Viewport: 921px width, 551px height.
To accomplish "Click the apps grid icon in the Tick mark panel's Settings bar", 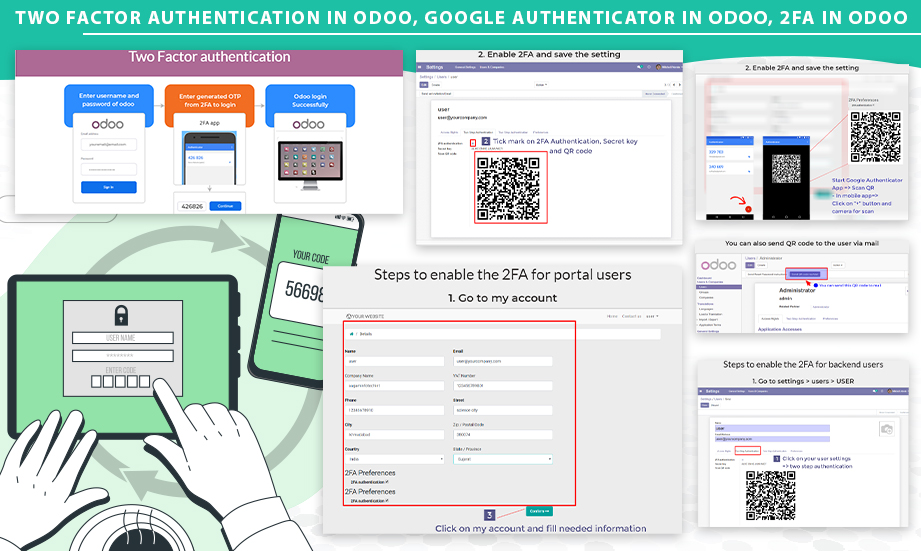I will [x=419, y=67].
